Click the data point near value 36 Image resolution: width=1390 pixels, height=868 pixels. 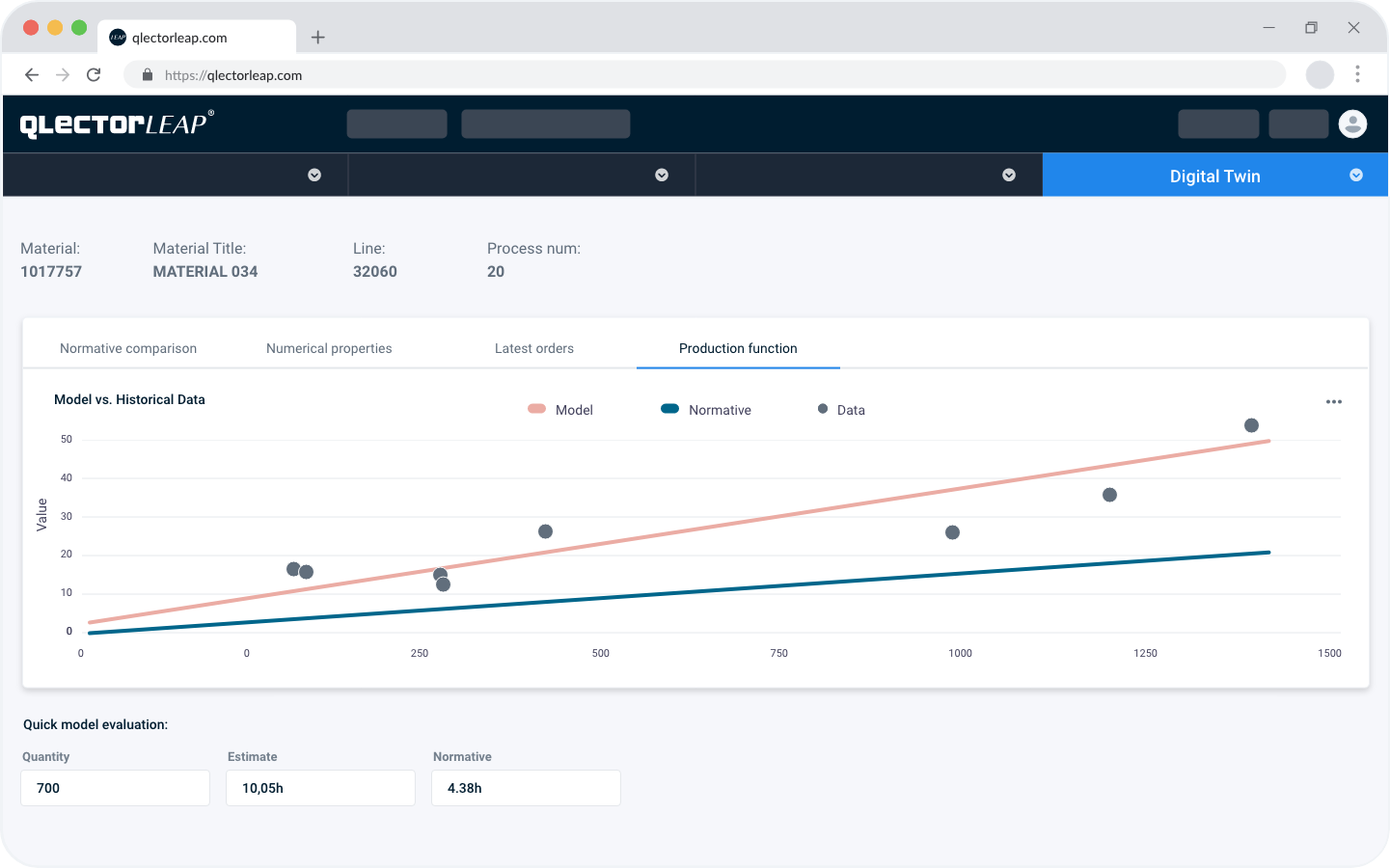click(x=1109, y=495)
